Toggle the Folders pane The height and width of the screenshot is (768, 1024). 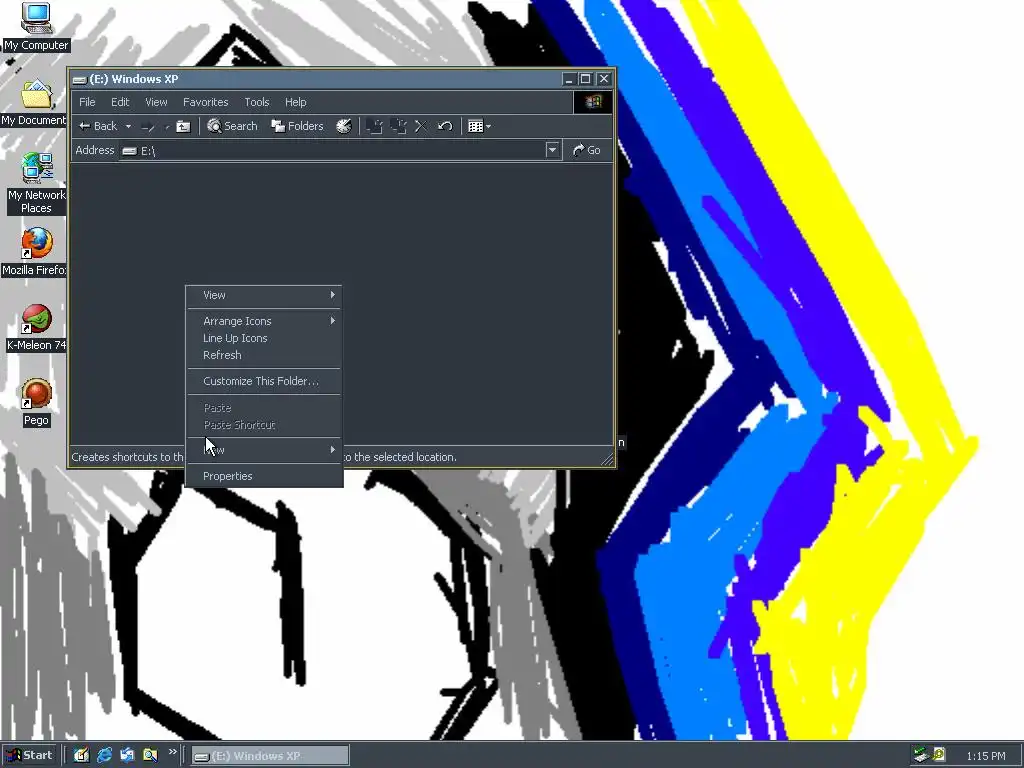click(298, 126)
